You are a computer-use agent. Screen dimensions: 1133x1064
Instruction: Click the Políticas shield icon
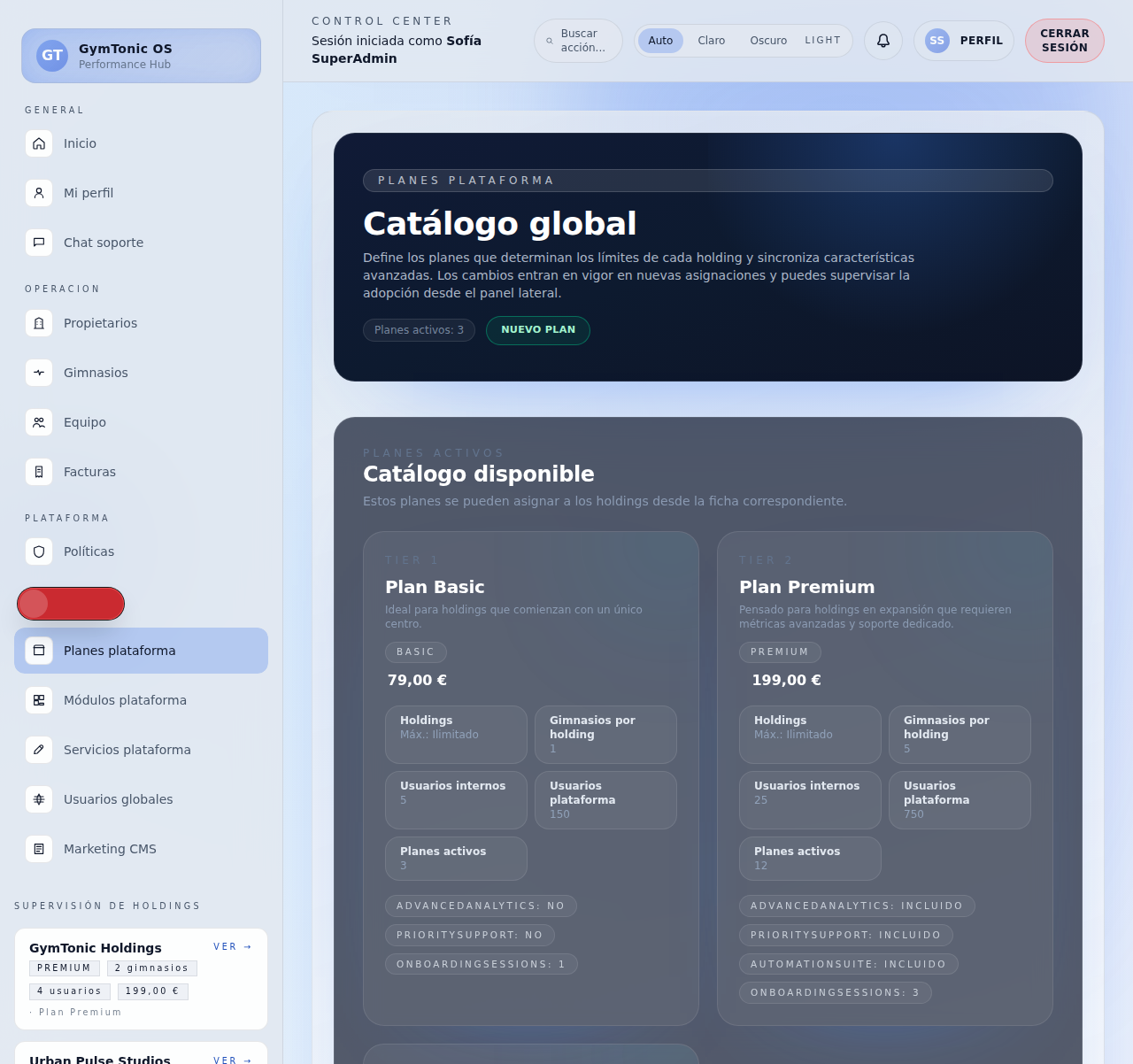[x=39, y=551]
